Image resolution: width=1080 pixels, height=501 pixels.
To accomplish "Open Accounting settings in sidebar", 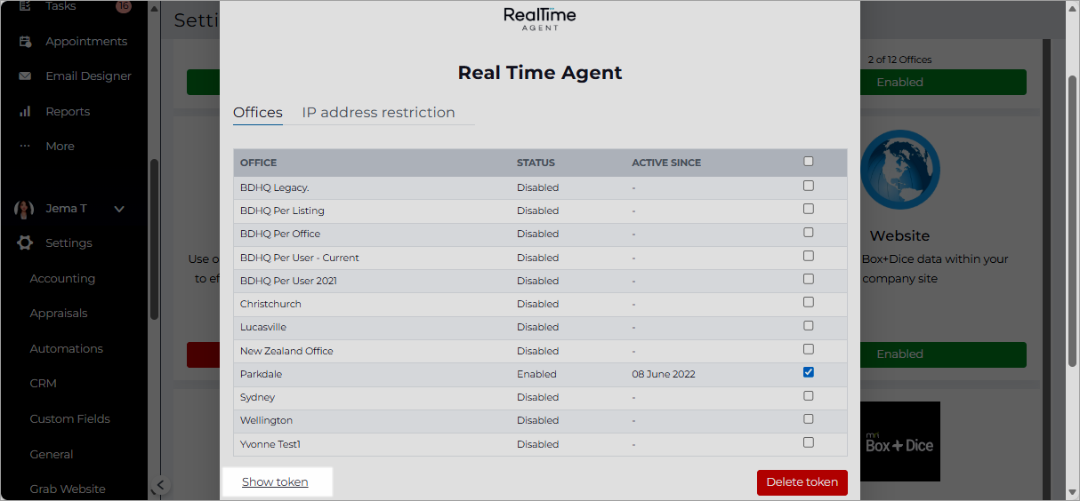I will (62, 278).
